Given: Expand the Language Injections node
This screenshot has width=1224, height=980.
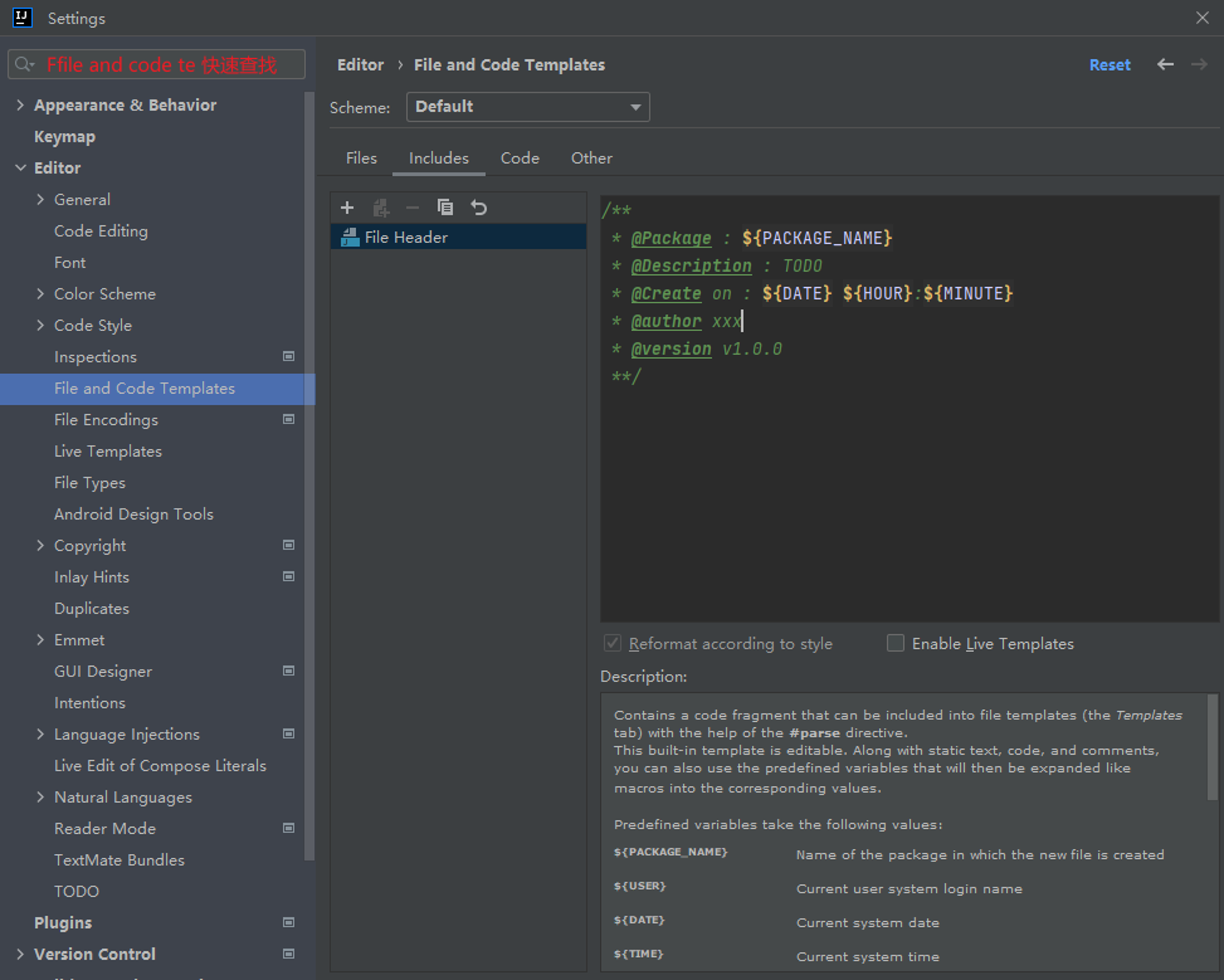Looking at the screenshot, I should [40, 733].
